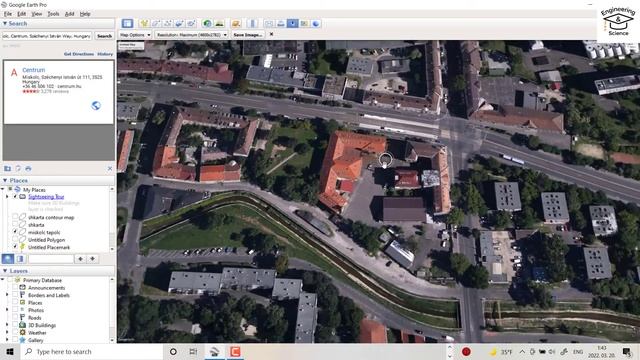
Task: Add an image overlay
Action: pos(180,24)
